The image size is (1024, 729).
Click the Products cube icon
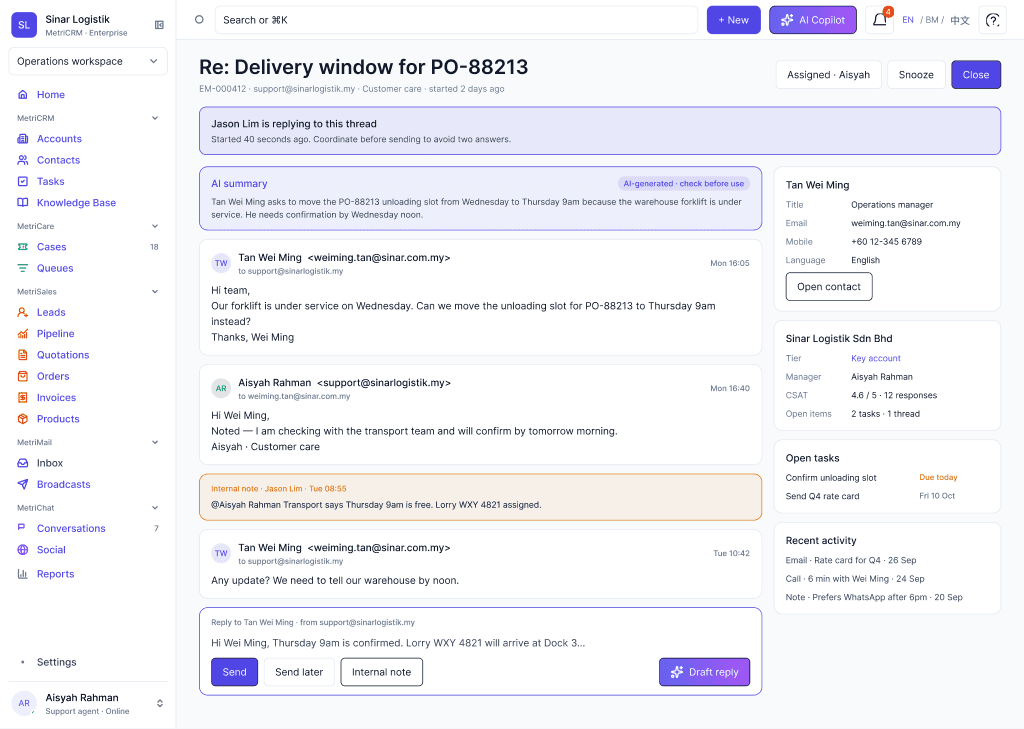[x=23, y=419]
